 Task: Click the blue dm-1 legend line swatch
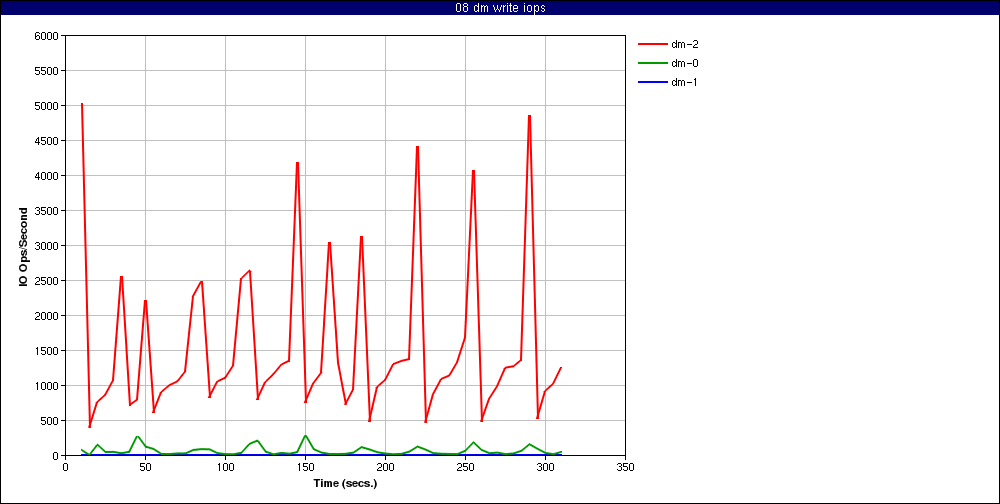[651, 82]
